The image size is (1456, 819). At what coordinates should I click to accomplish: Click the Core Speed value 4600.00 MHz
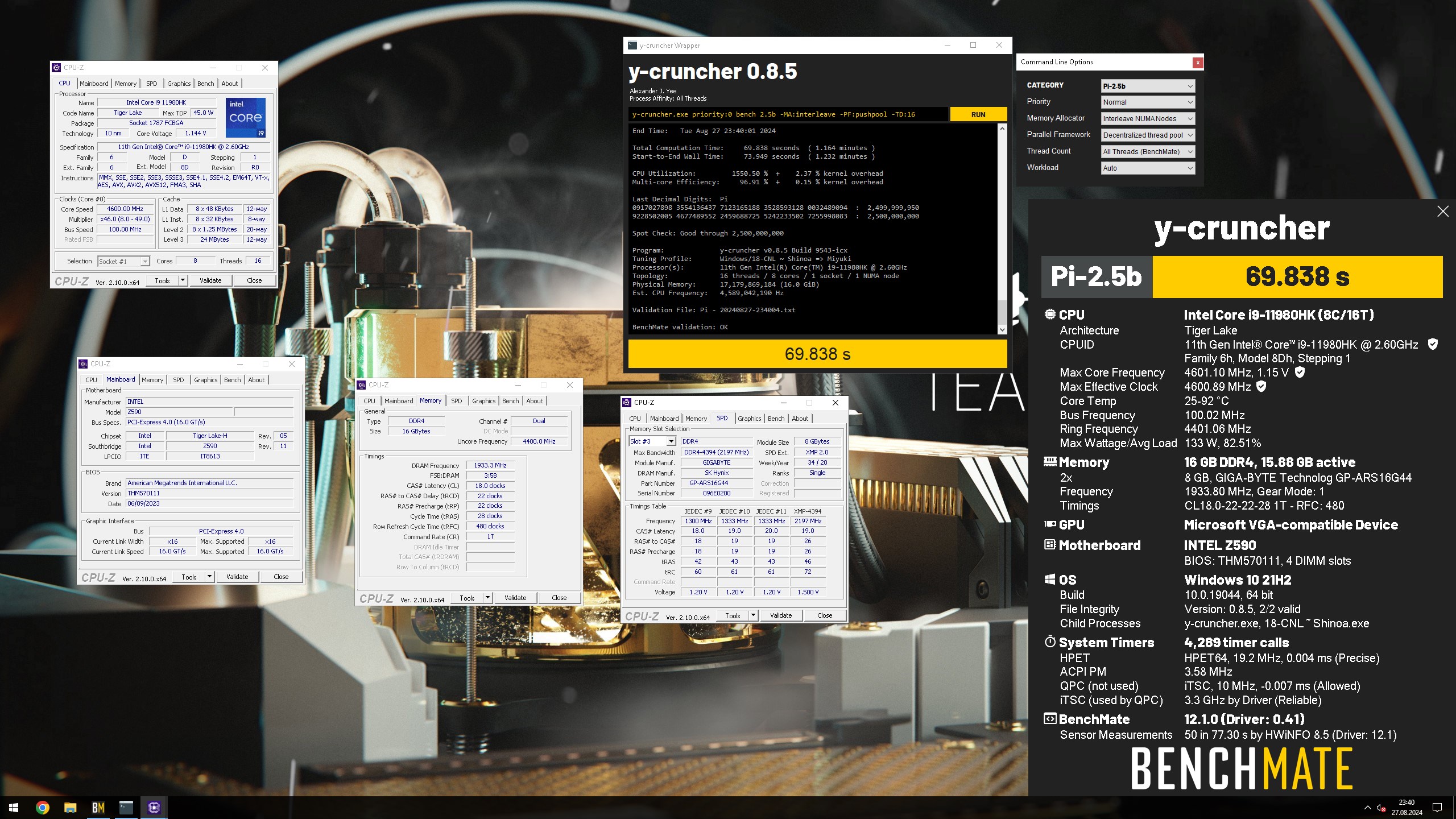125,209
